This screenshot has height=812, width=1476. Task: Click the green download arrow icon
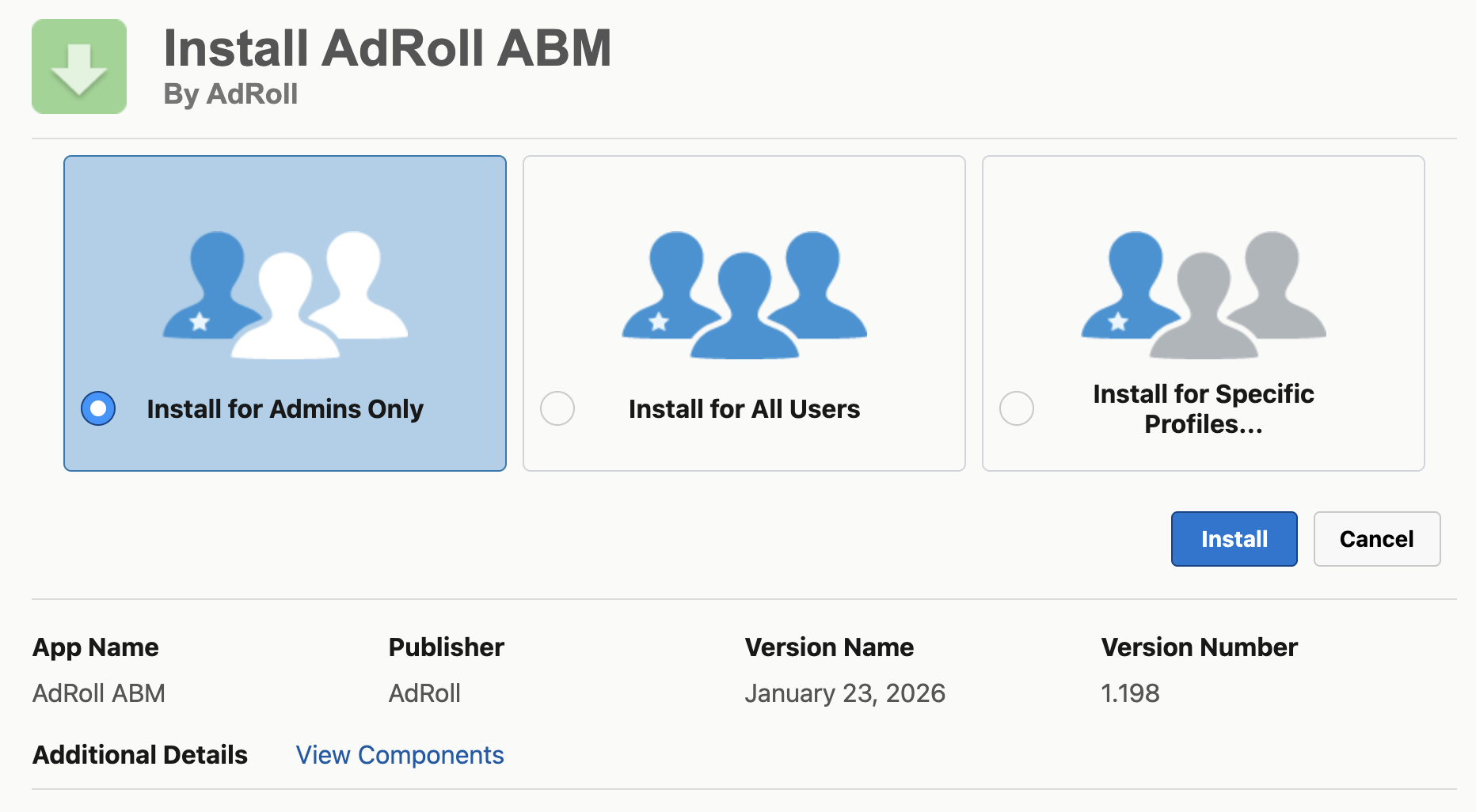click(x=79, y=66)
